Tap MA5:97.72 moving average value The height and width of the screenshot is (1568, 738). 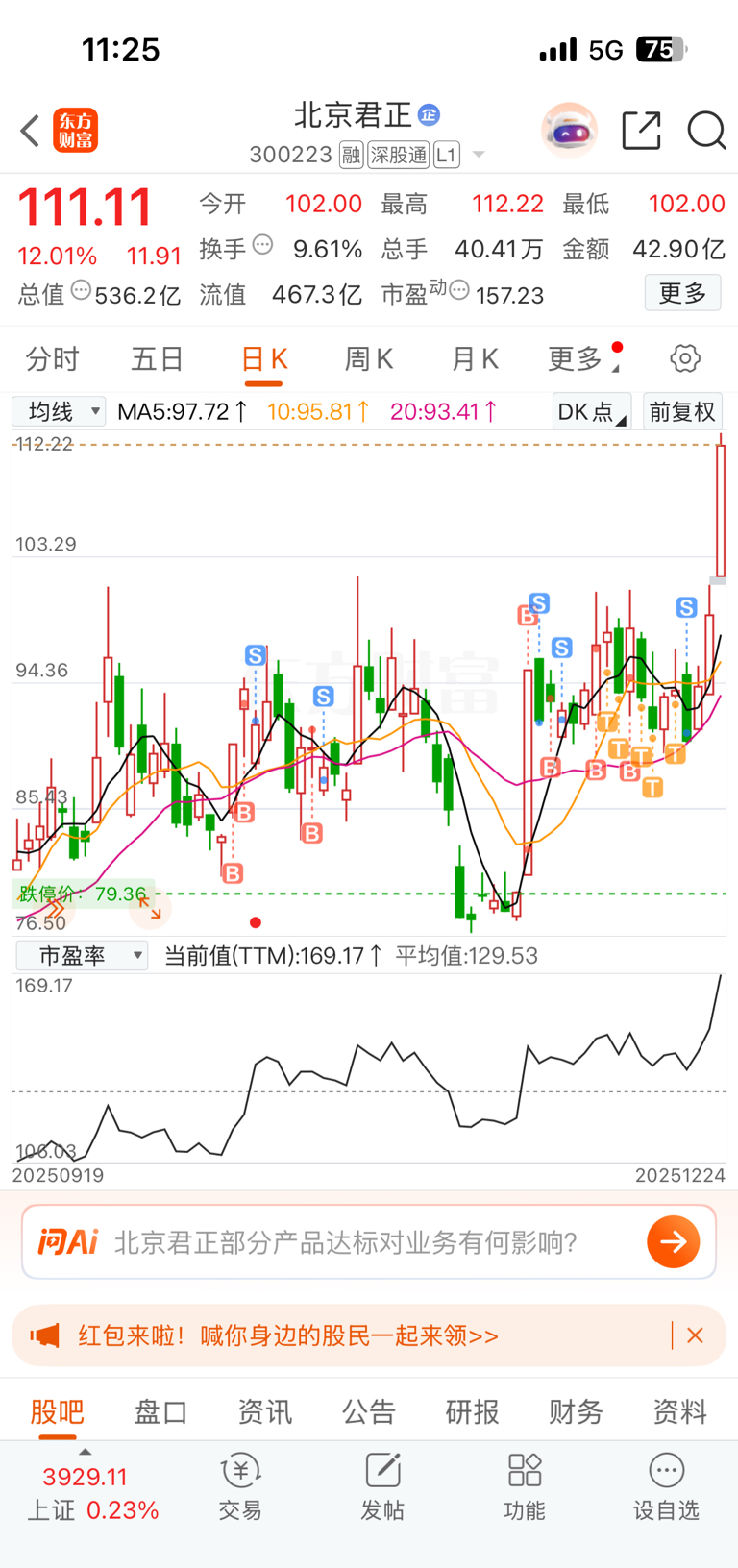pos(182,411)
